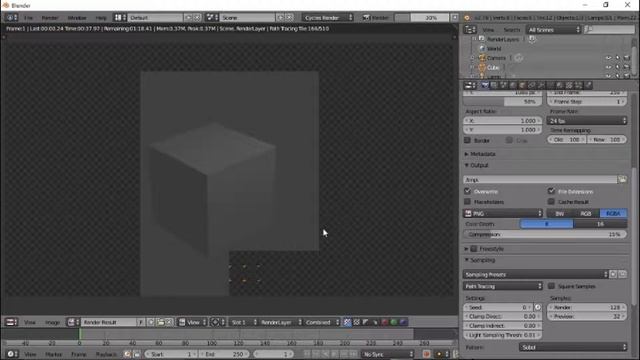Click the Camera icon in outliner

click(x=482, y=58)
